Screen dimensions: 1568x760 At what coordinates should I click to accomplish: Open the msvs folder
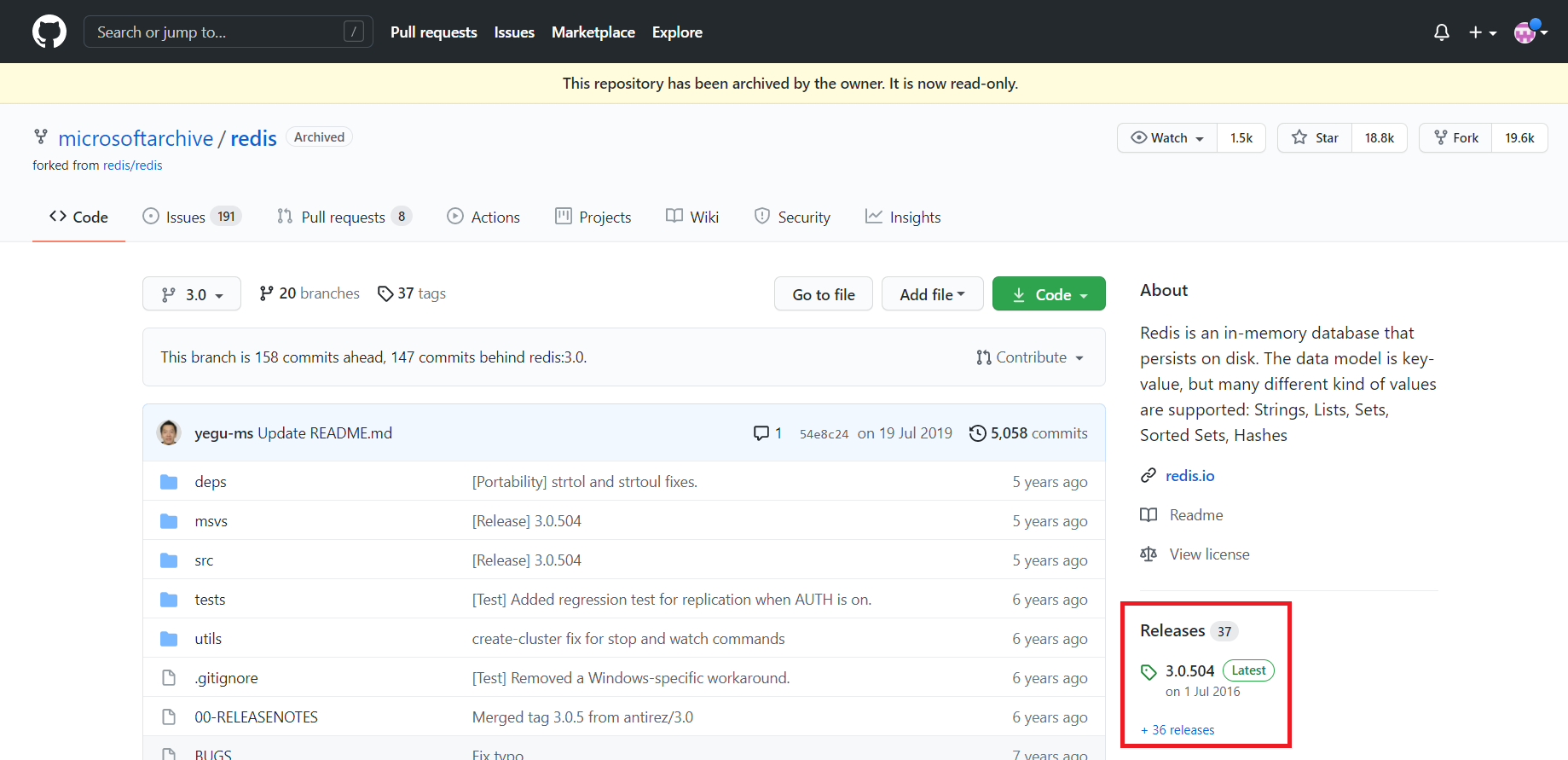pyautogui.click(x=211, y=521)
